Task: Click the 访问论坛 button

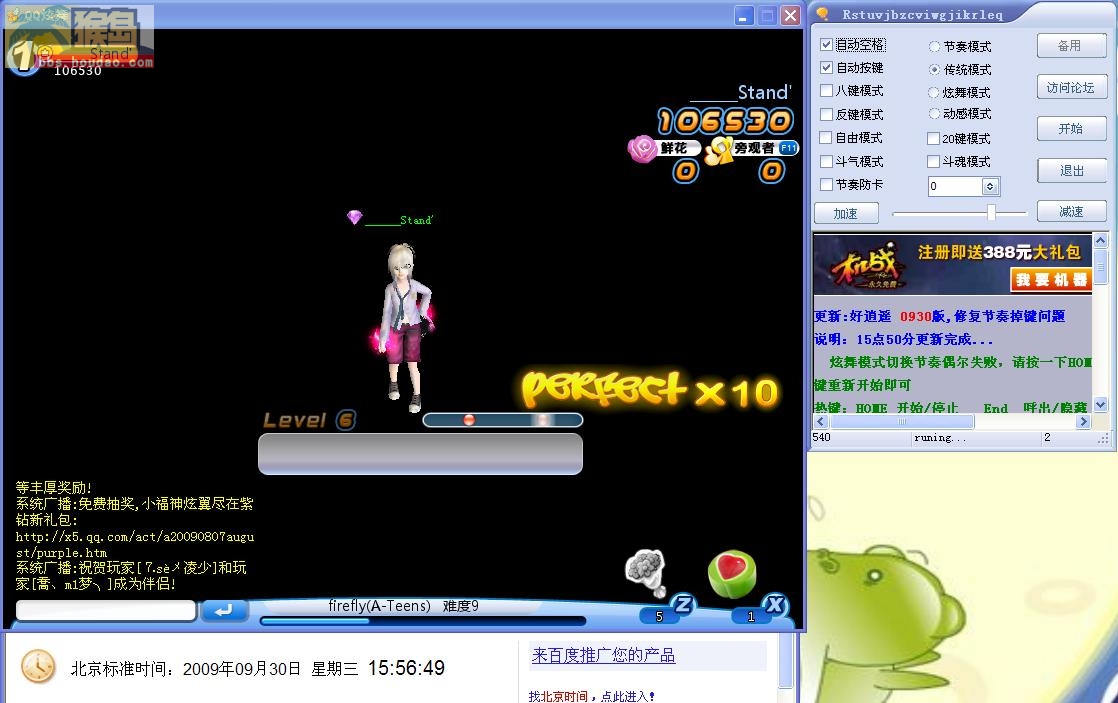Action: [1071, 88]
